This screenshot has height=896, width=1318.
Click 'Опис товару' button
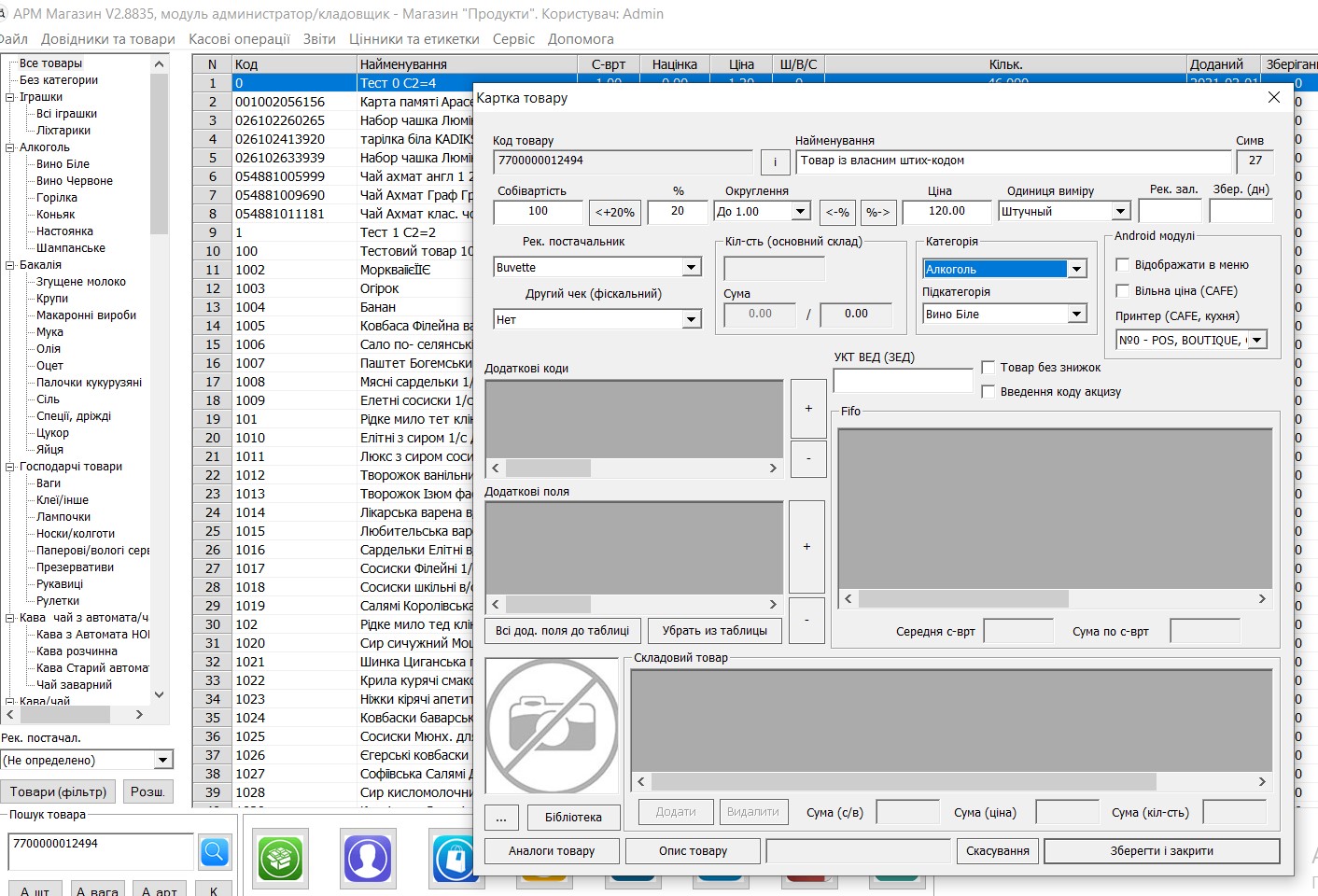[x=693, y=851]
